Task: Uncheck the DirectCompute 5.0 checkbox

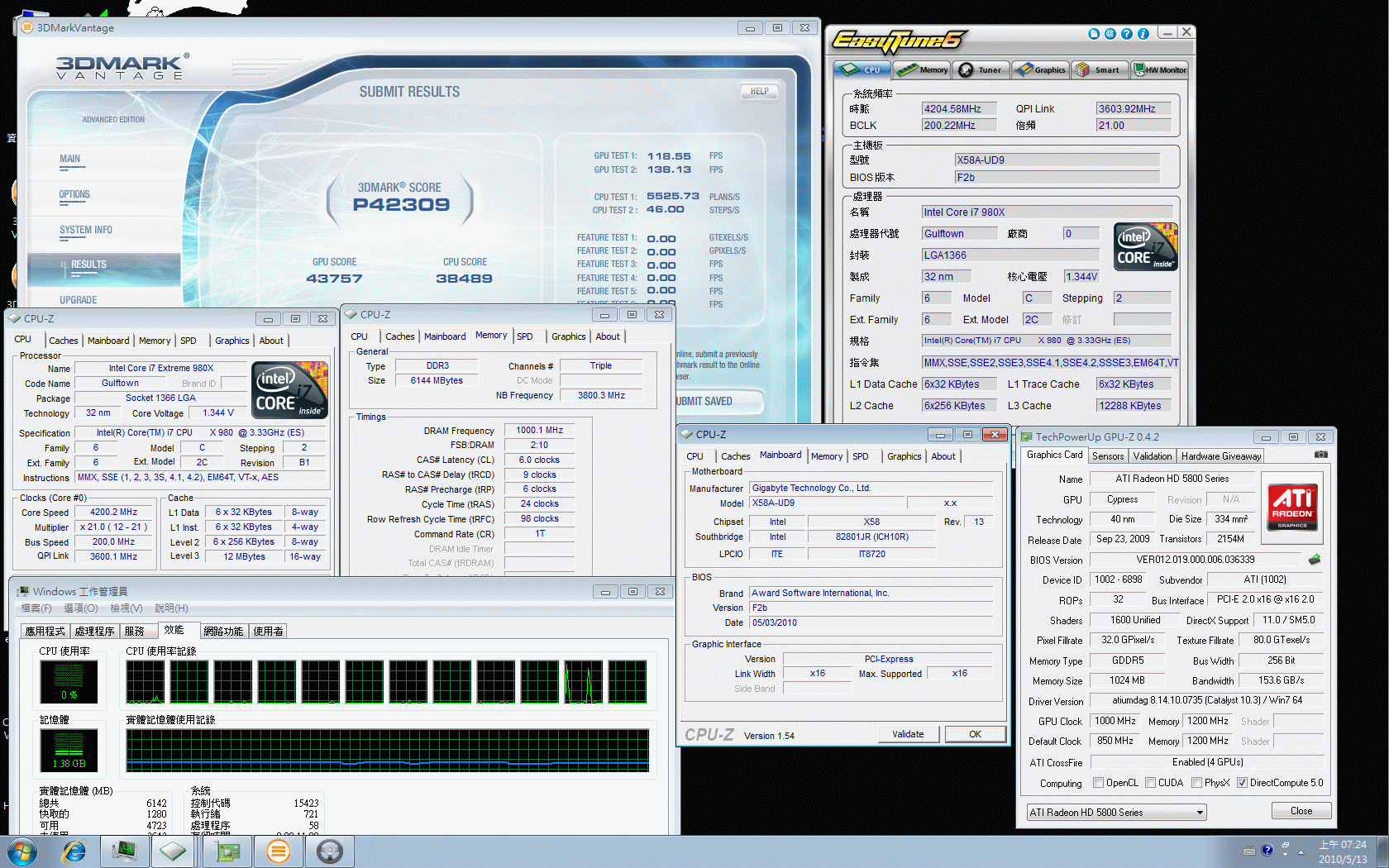Action: click(1242, 783)
